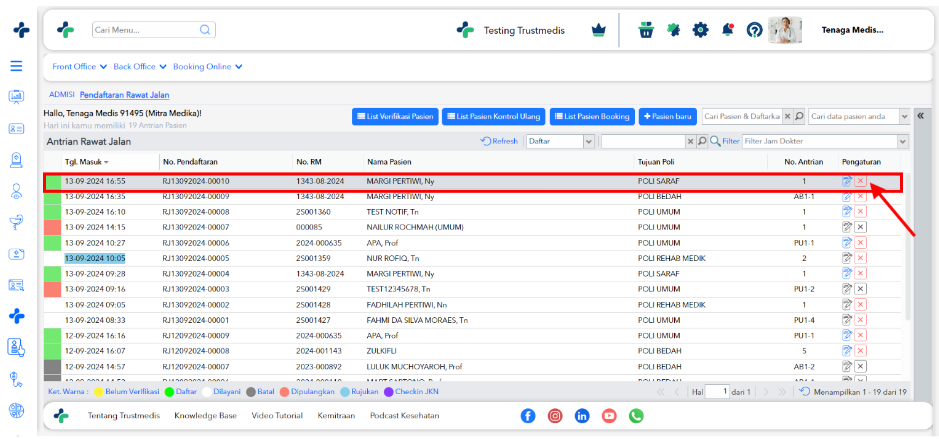
Task: Expand the Front Office menu
Action: [80, 66]
